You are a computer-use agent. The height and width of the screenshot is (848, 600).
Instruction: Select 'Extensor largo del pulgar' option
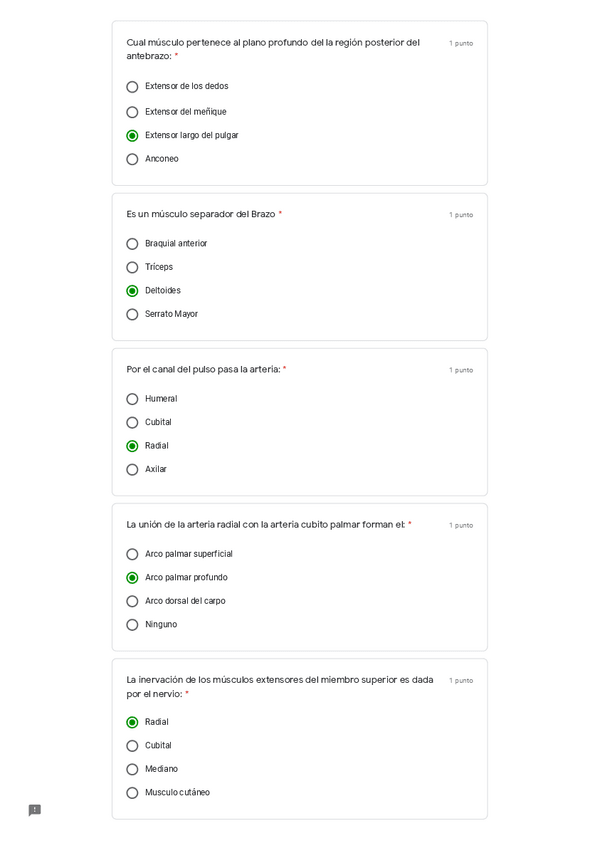pyautogui.click(x=132, y=136)
